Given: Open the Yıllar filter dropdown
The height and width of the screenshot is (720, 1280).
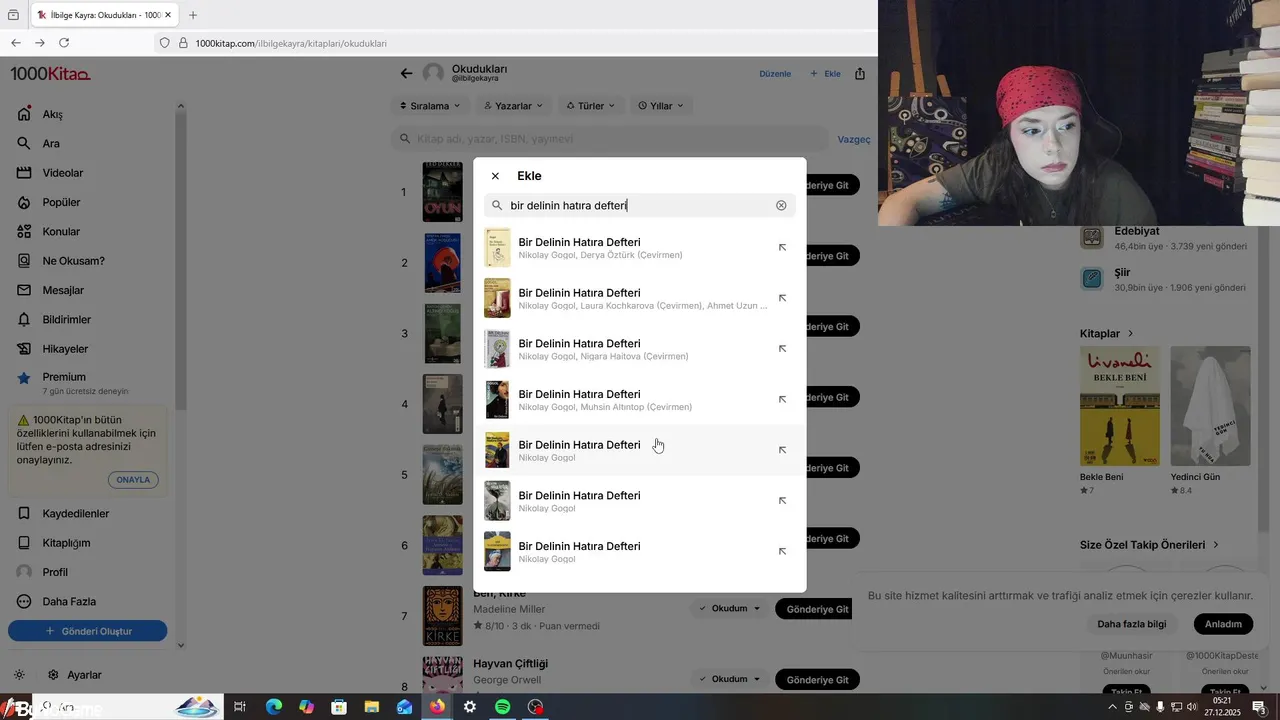Looking at the screenshot, I should point(661,105).
